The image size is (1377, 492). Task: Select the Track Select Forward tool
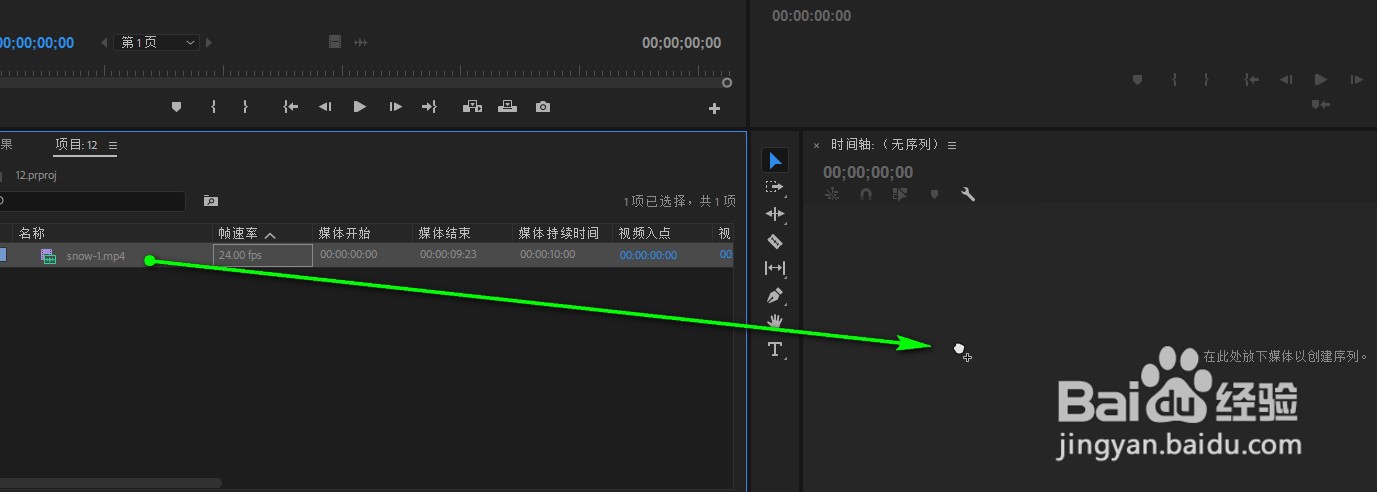click(x=775, y=187)
